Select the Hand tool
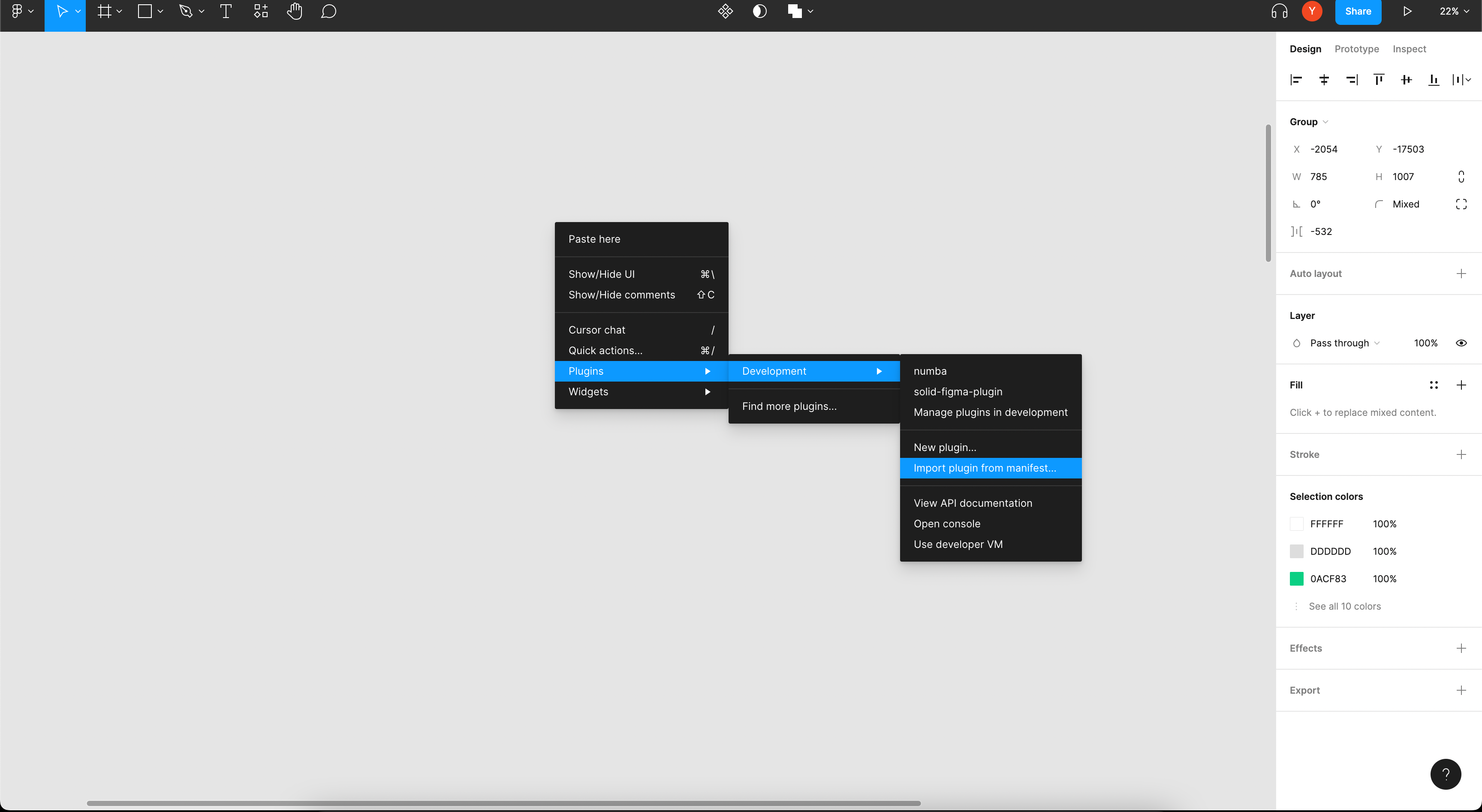Screen dimensions: 1482x812 coord(295,11)
